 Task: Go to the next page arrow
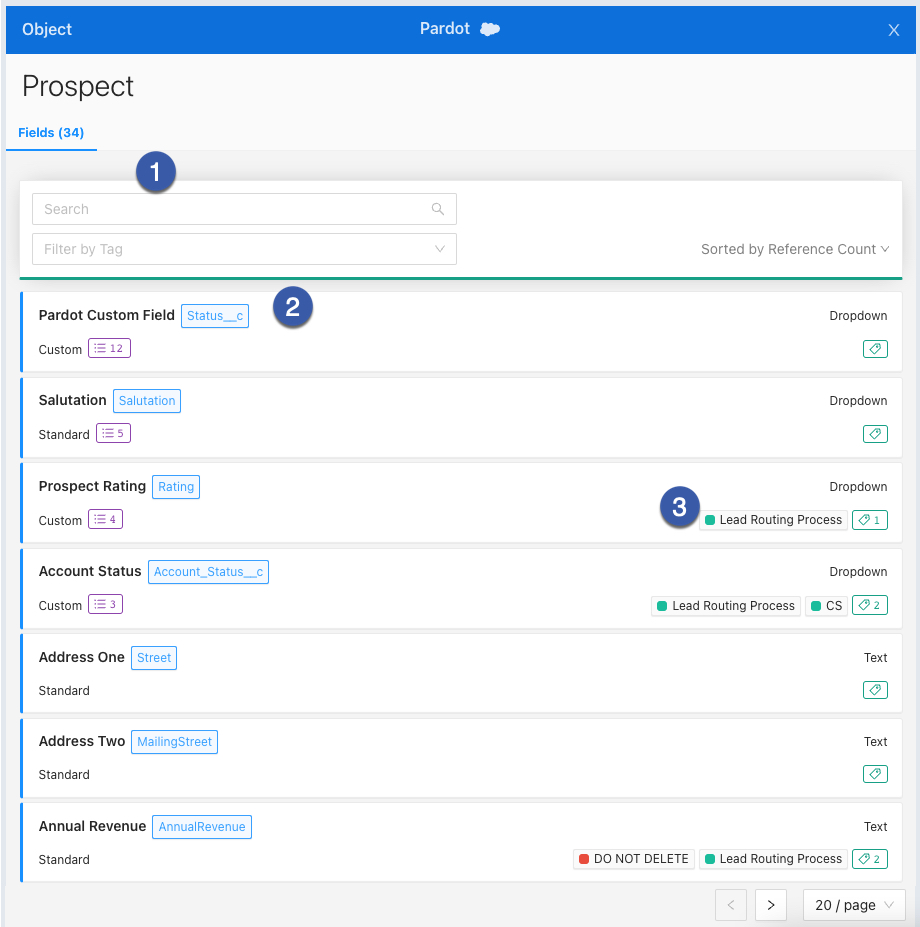coord(770,905)
